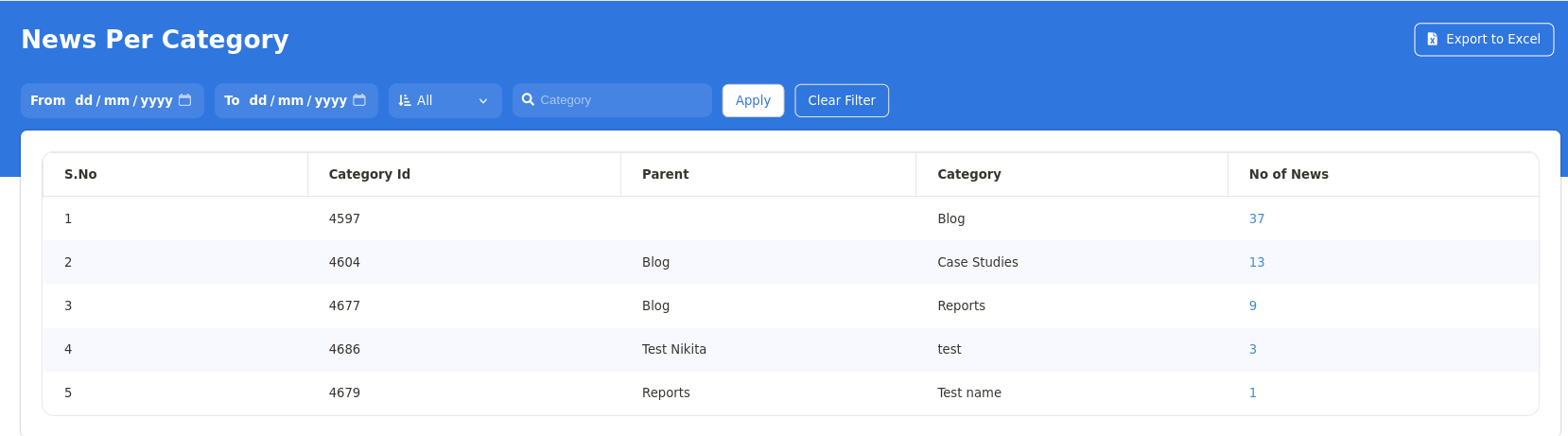The height and width of the screenshot is (436, 1568).
Task: Click the No of News column header
Action: tap(1288, 174)
